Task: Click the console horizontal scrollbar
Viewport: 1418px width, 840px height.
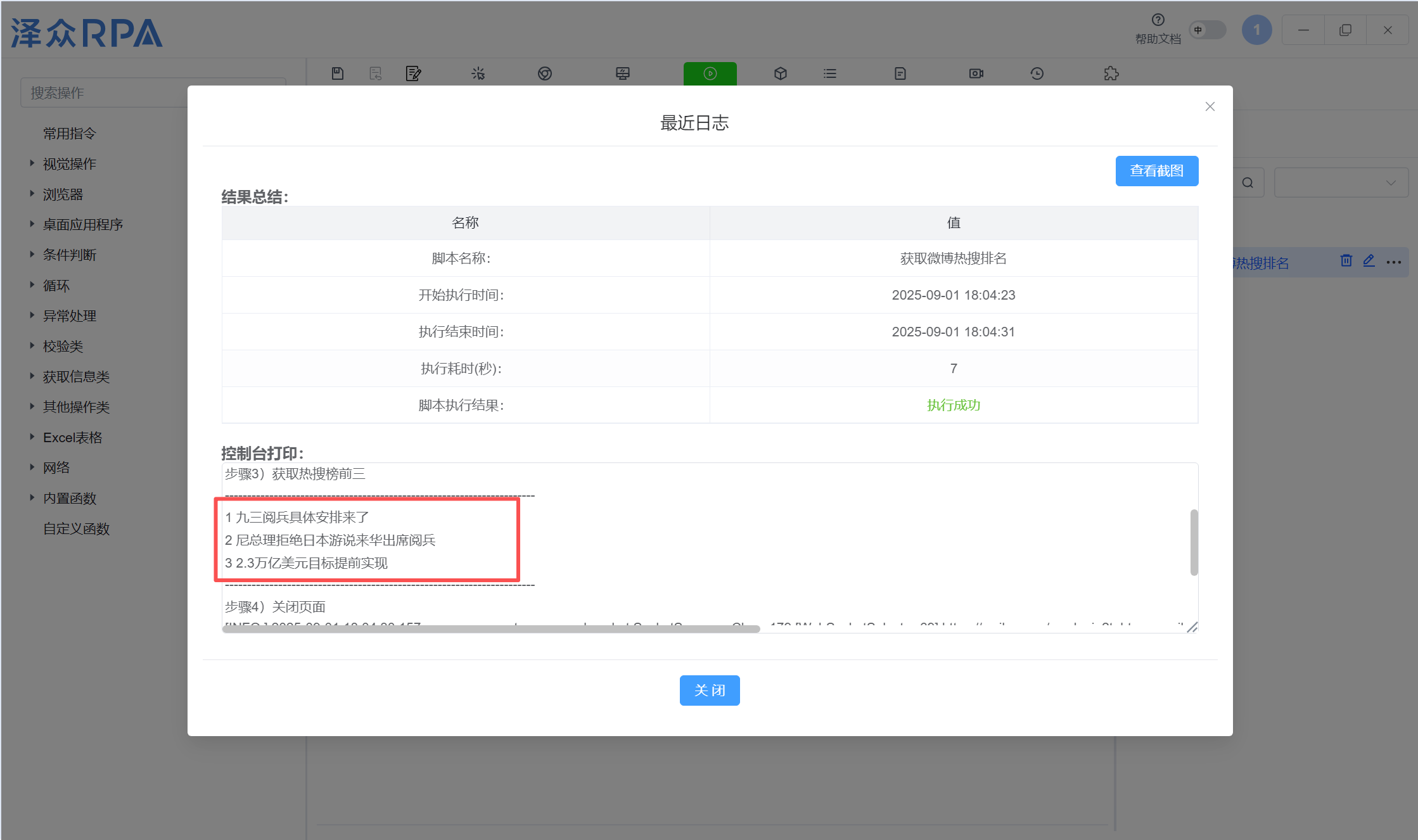Action: 491,629
